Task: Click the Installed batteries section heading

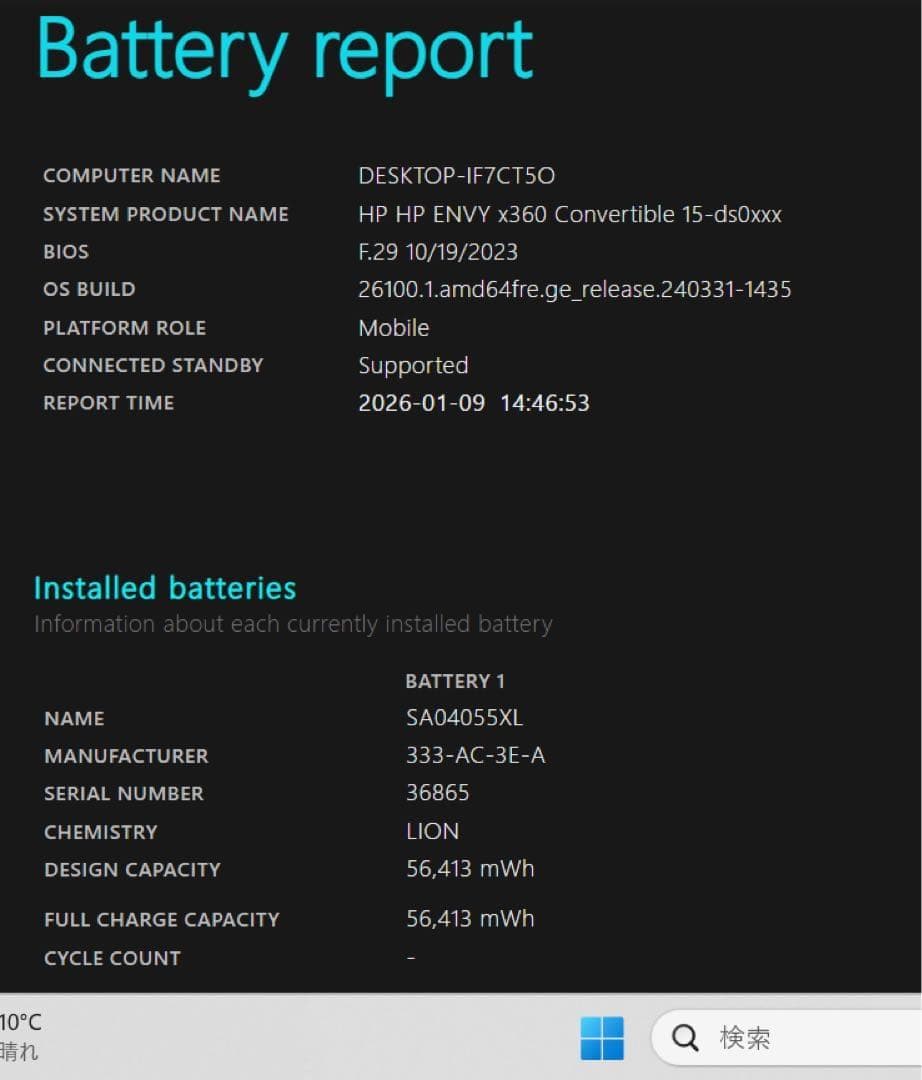Action: [166, 588]
